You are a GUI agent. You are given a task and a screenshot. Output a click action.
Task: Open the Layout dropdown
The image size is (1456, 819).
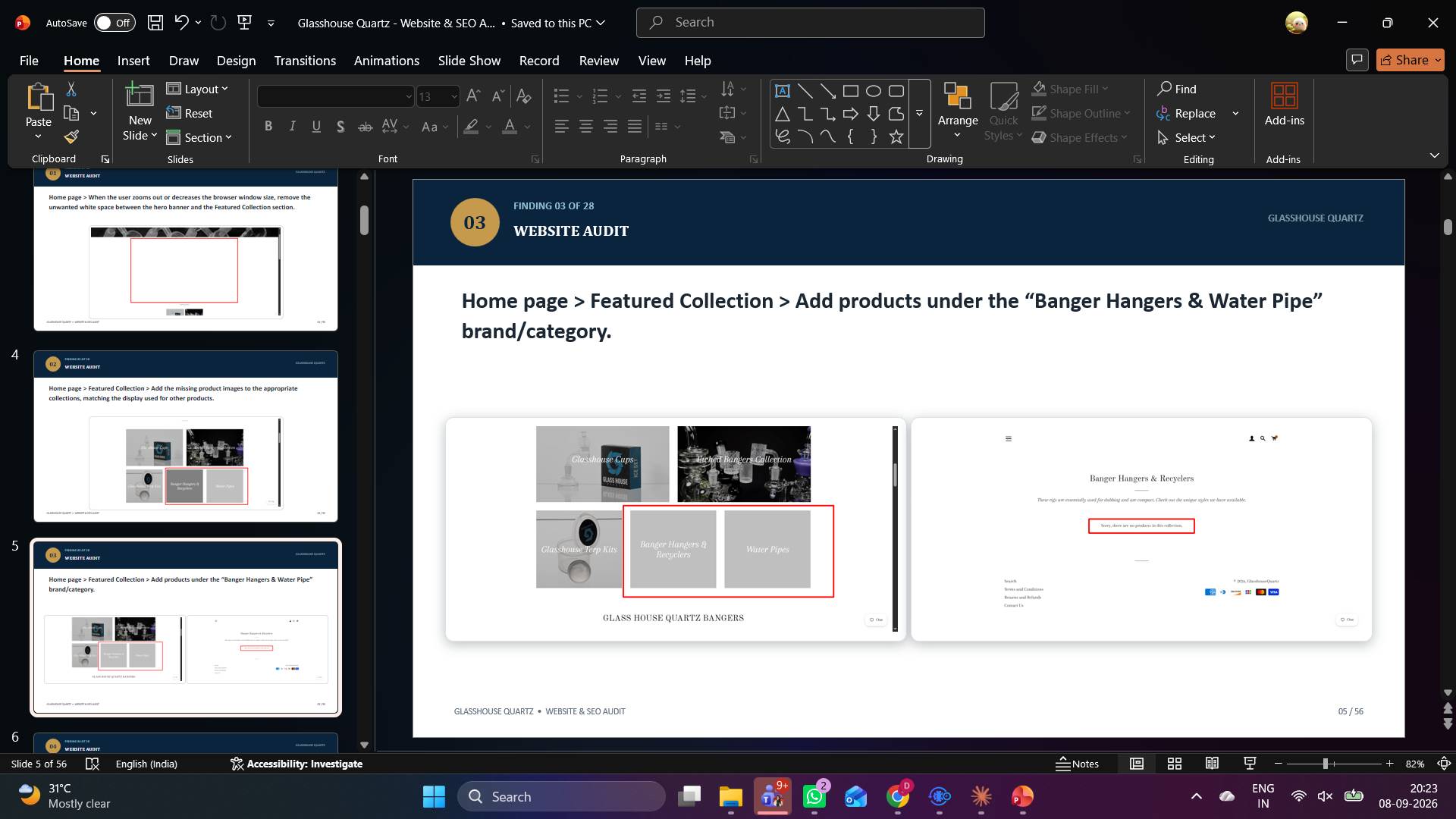(x=197, y=89)
